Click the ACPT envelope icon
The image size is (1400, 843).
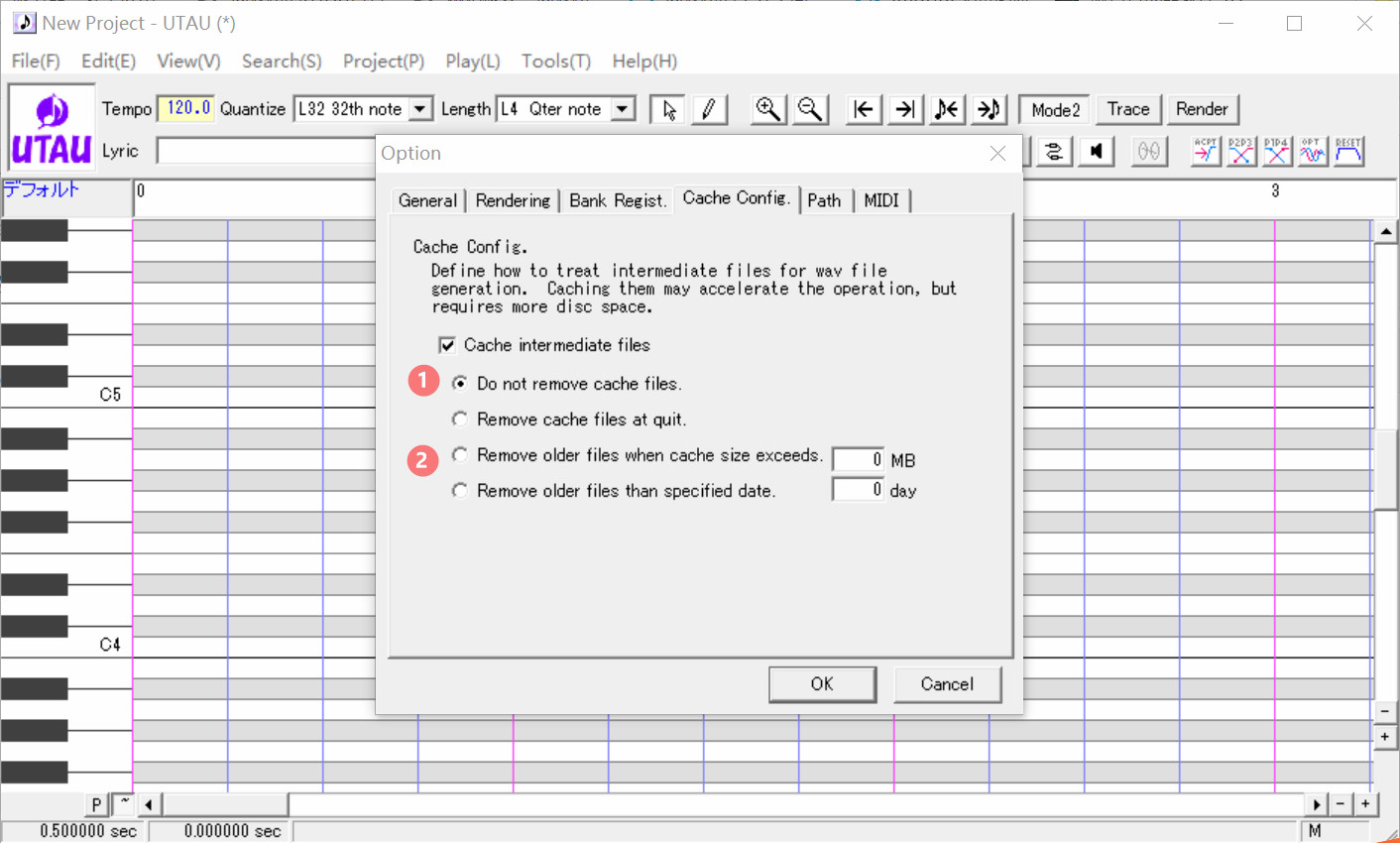point(1205,151)
